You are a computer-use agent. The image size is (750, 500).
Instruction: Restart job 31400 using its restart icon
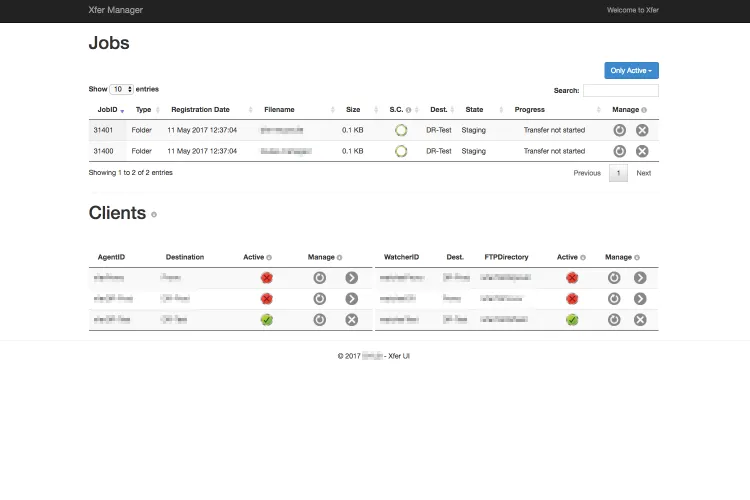[619, 151]
